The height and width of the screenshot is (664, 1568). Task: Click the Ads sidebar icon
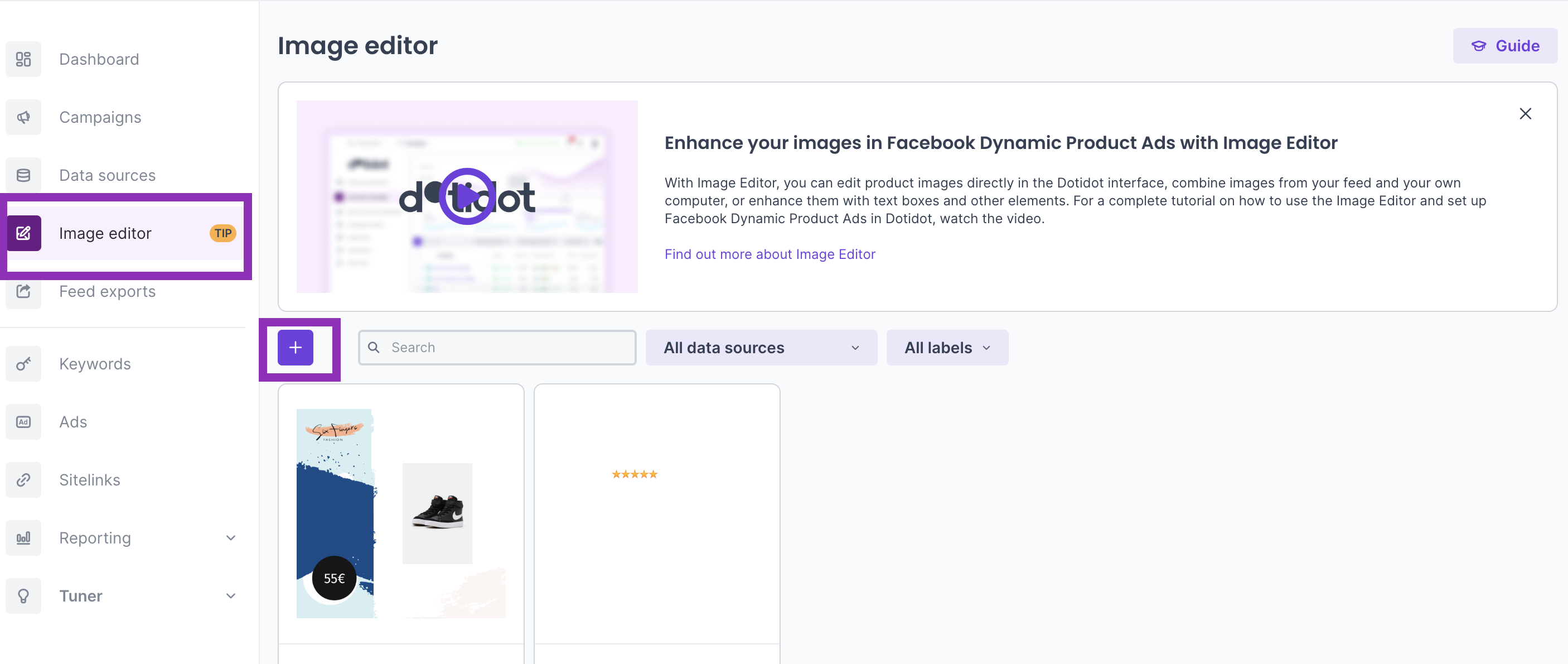(x=23, y=421)
